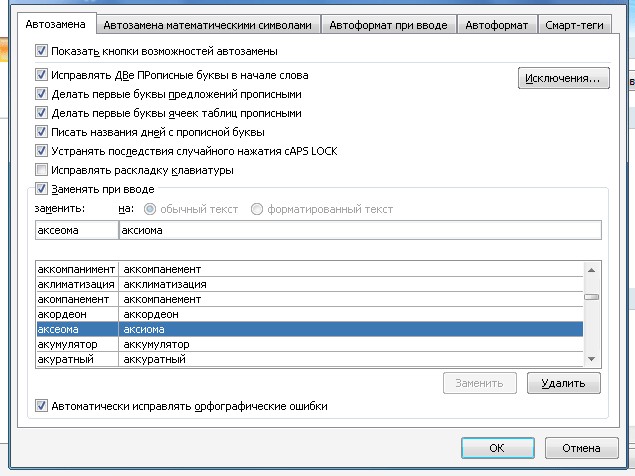Click the list scrollbar up arrow
The width and height of the screenshot is (635, 476).
tap(592, 270)
